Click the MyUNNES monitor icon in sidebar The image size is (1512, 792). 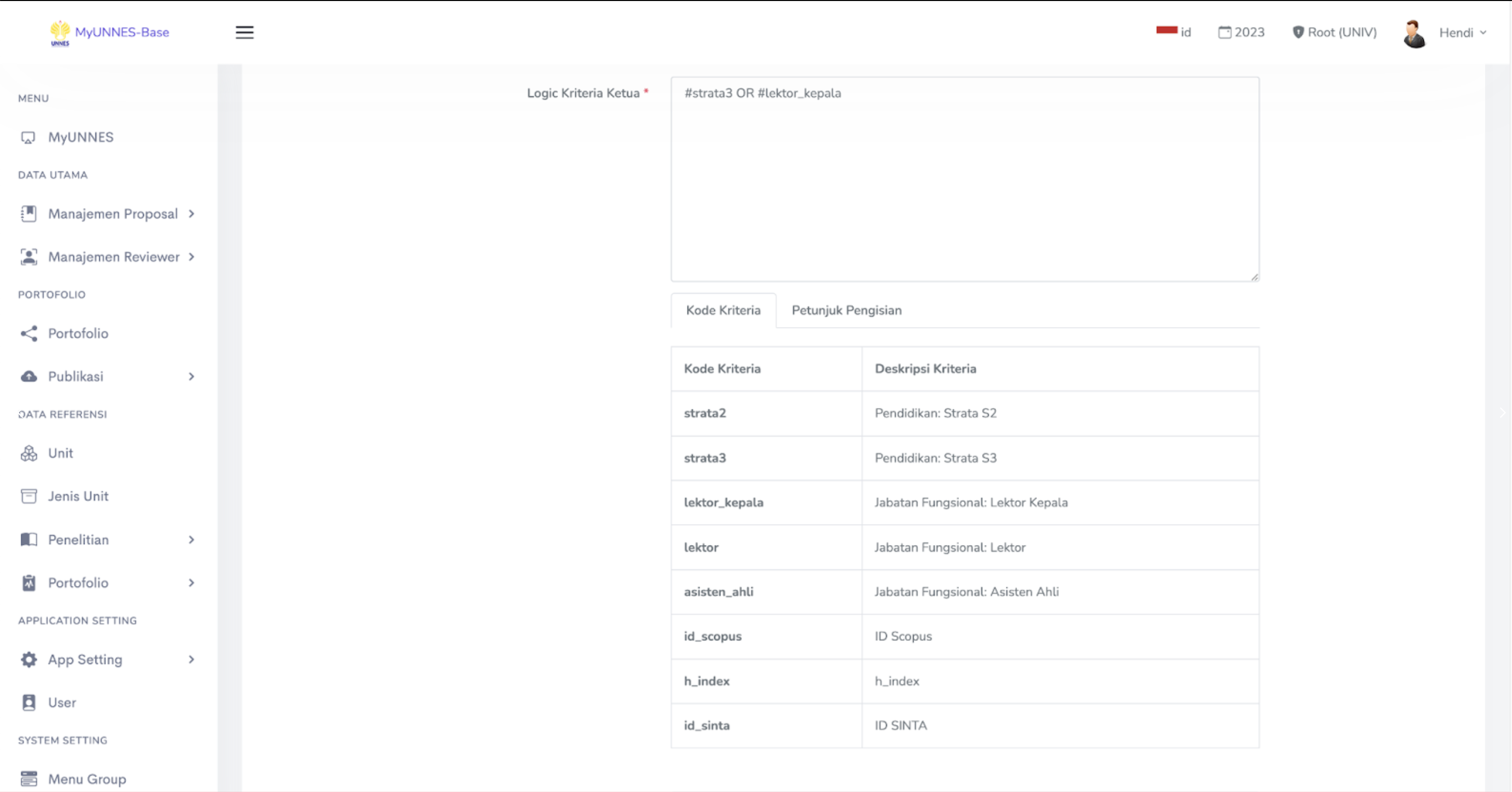(28, 138)
